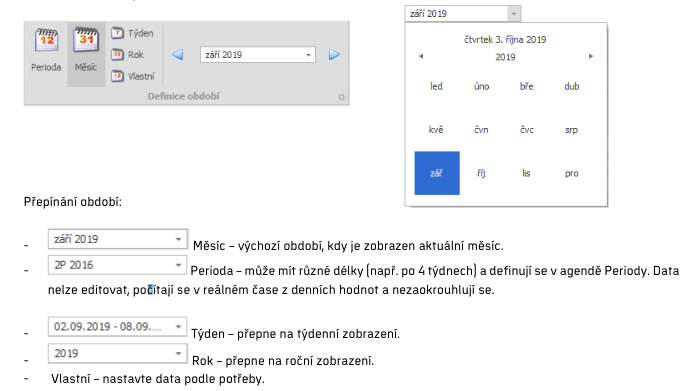Switch to Rok year view
The image size is (682, 391).
click(127, 55)
